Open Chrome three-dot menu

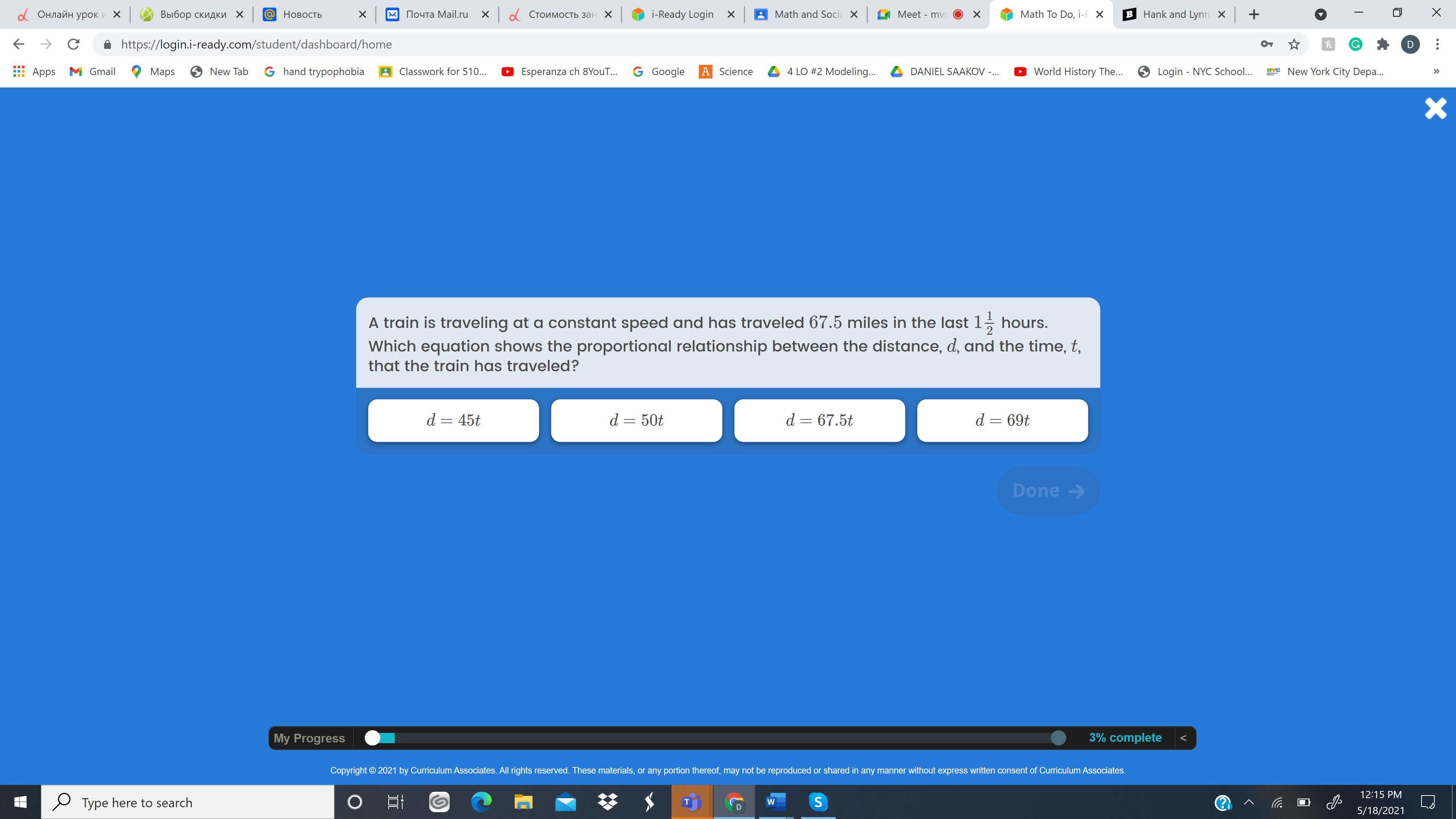point(1437,44)
